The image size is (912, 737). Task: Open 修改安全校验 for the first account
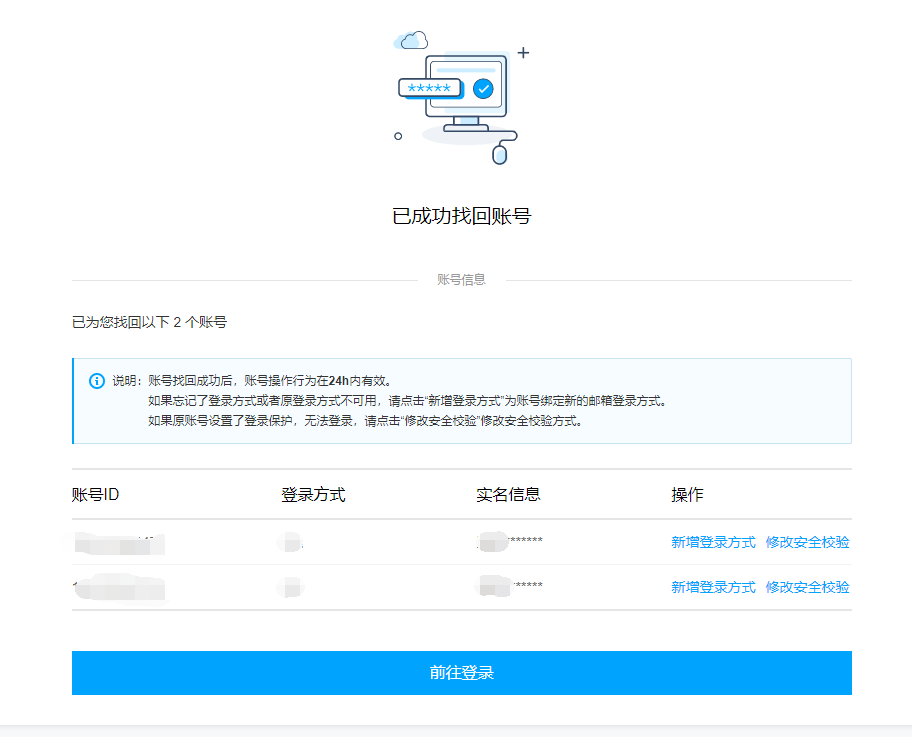[x=807, y=542]
